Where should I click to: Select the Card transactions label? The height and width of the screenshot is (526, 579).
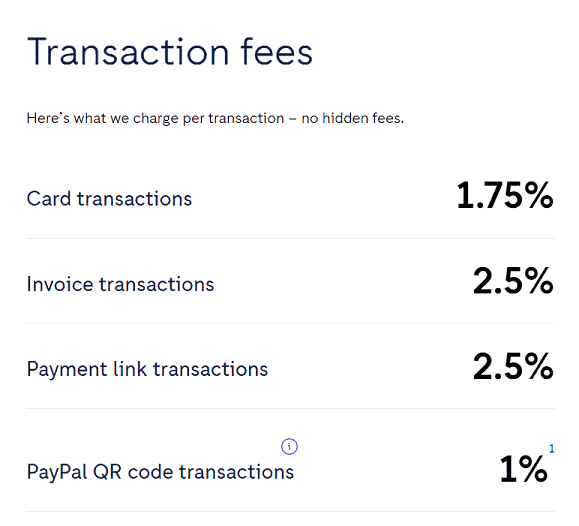coord(109,199)
